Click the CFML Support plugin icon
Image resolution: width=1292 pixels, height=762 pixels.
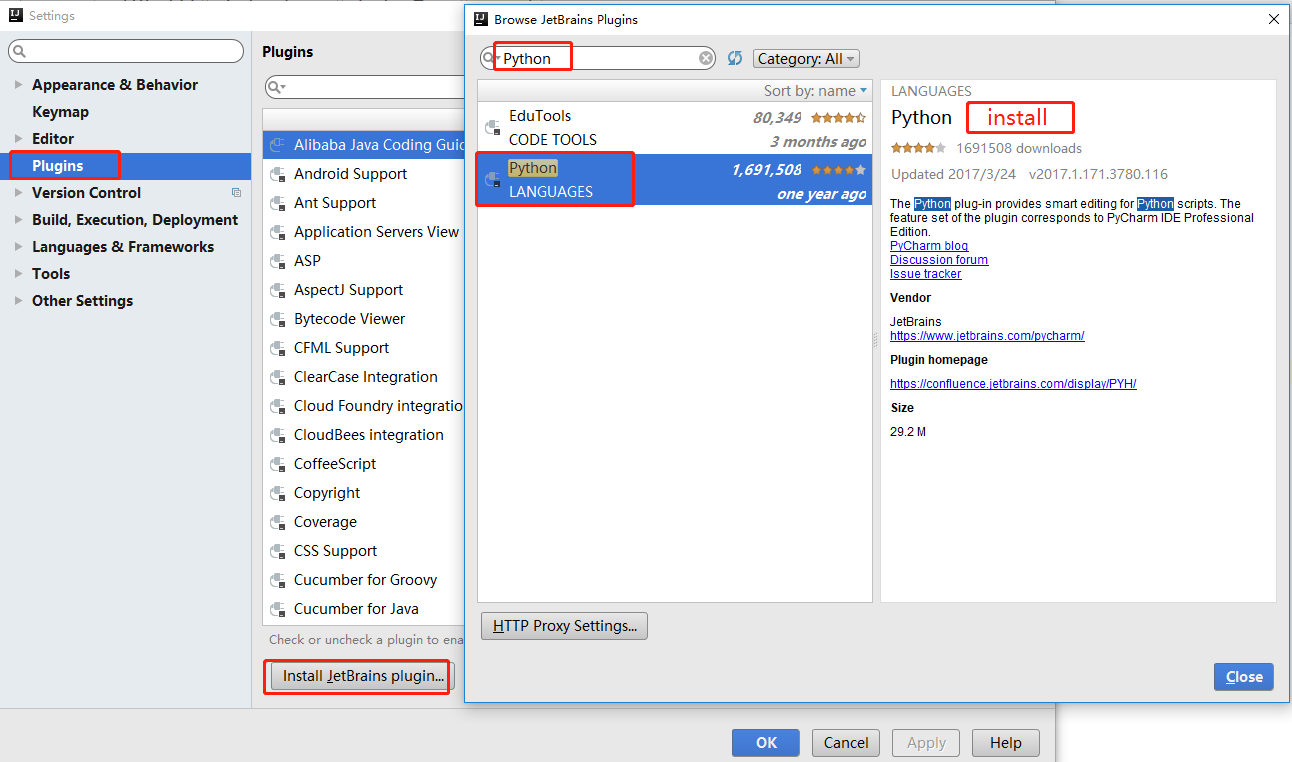tap(279, 348)
